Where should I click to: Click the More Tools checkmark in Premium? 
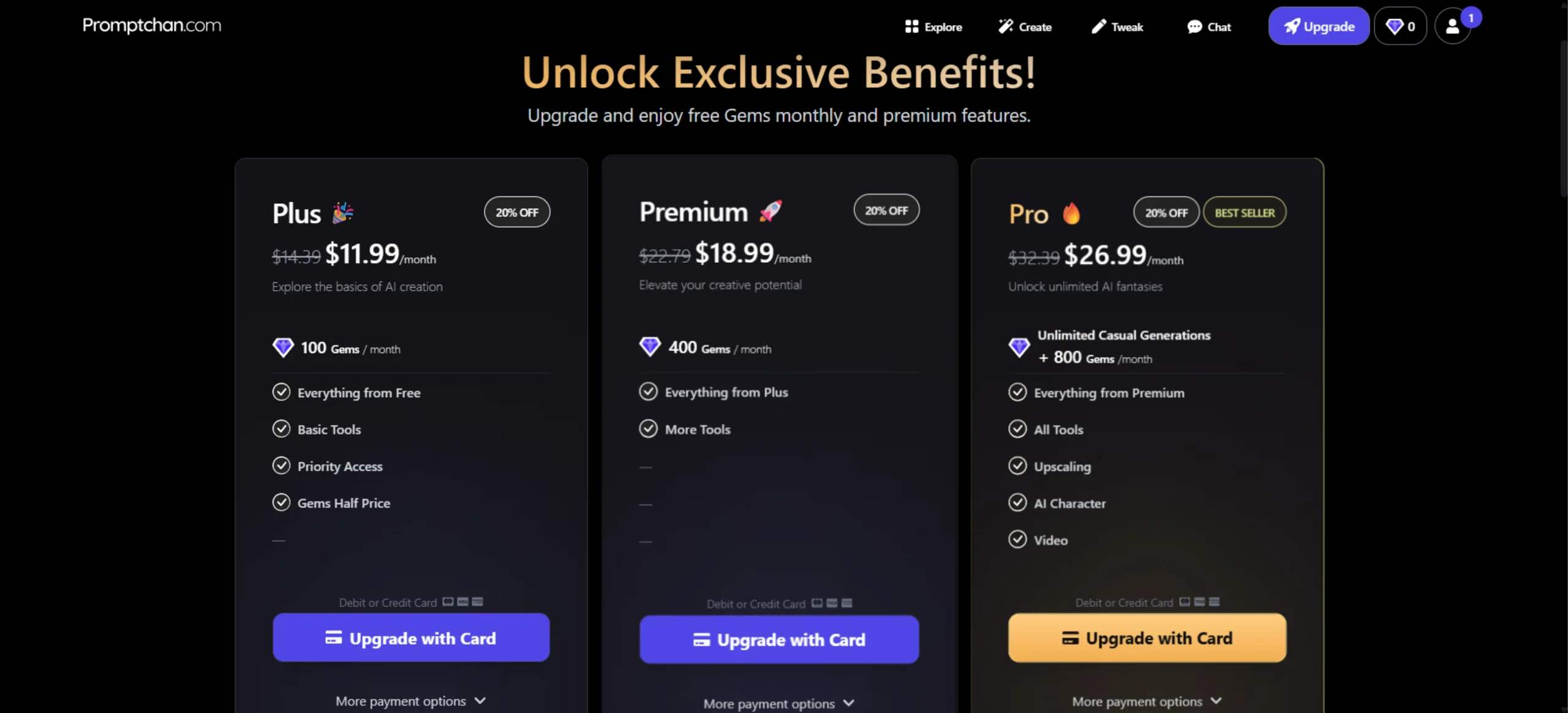coord(648,428)
